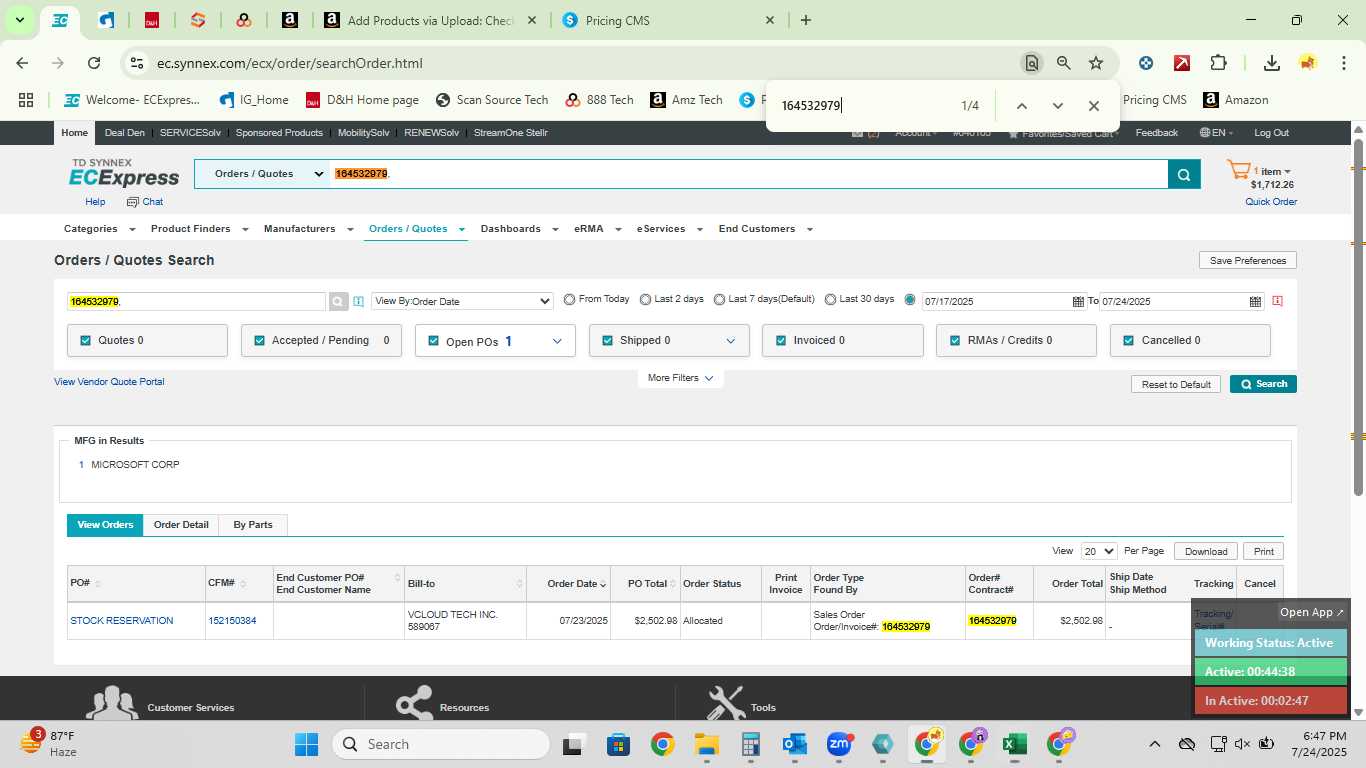Open Chrome menu three dots
1366x768 pixels.
[x=1343, y=63]
